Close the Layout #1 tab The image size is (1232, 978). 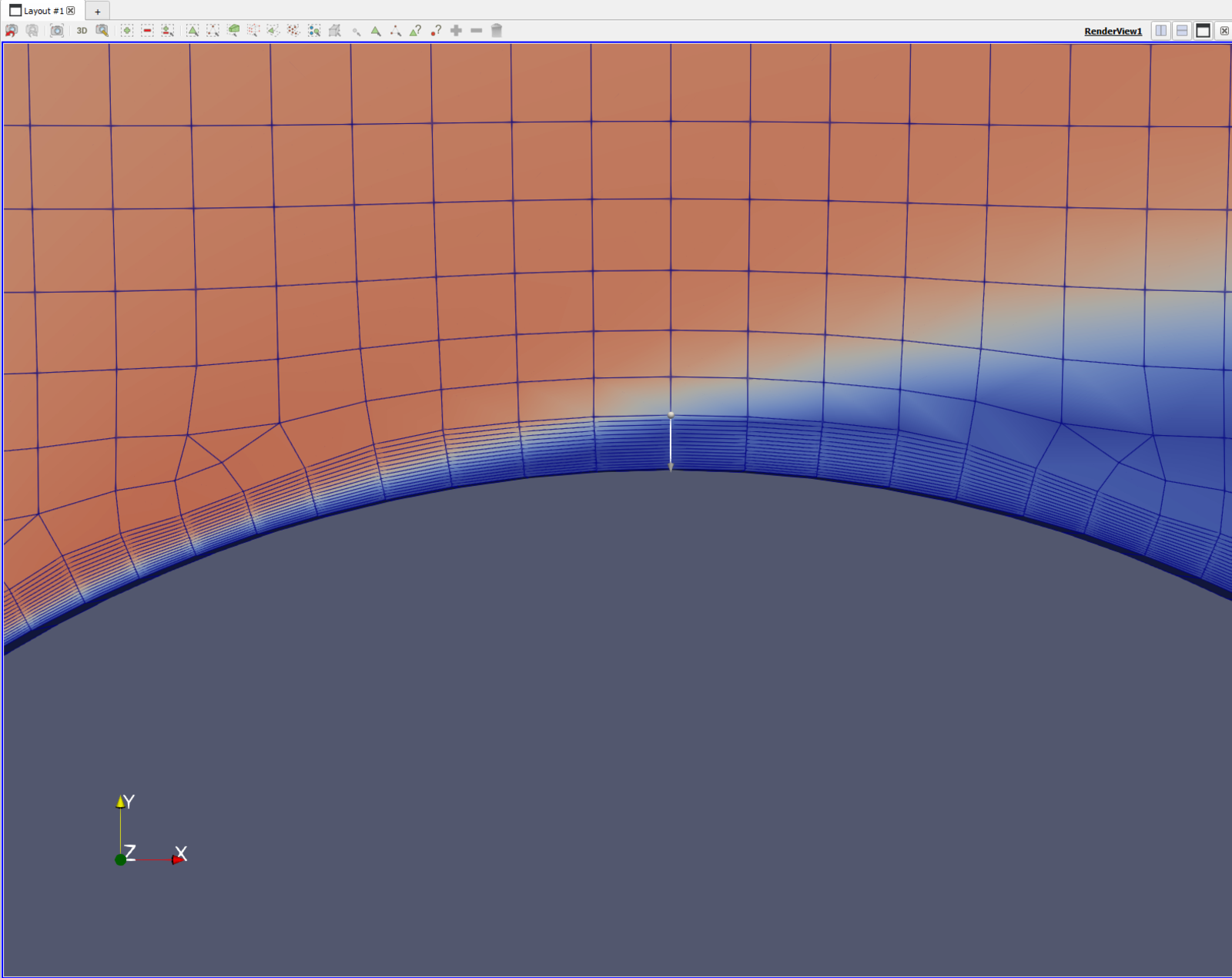[71, 11]
